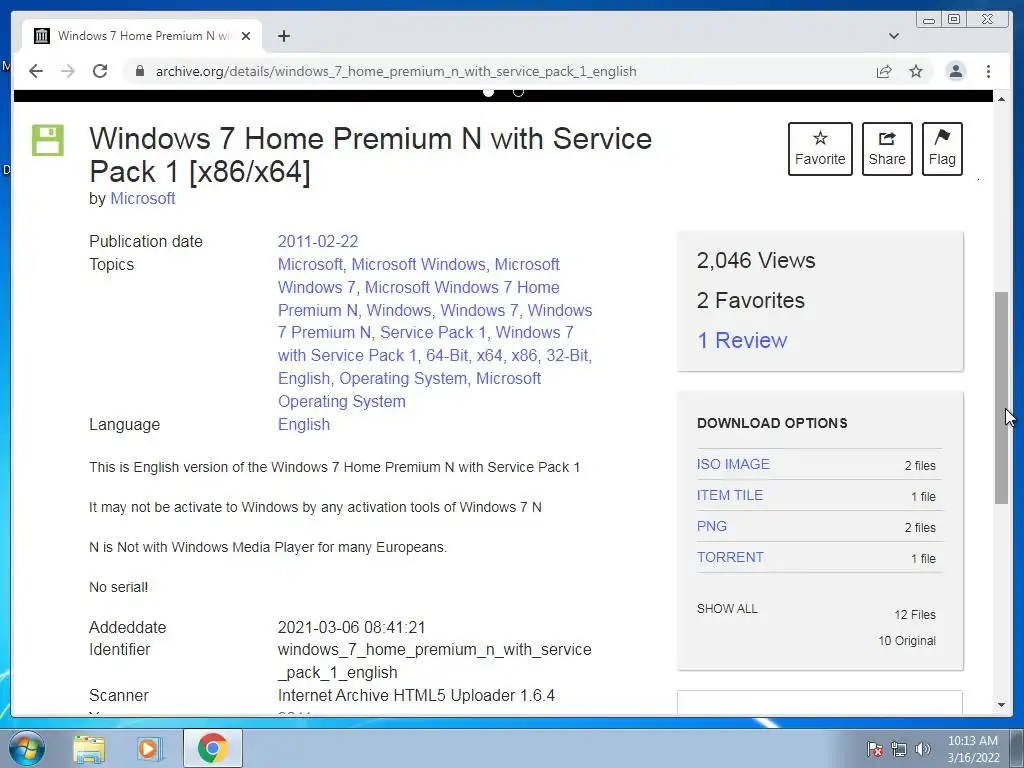Image resolution: width=1024 pixels, height=768 pixels.
Task: Click the 'No serial!' description text
Action: click(118, 587)
